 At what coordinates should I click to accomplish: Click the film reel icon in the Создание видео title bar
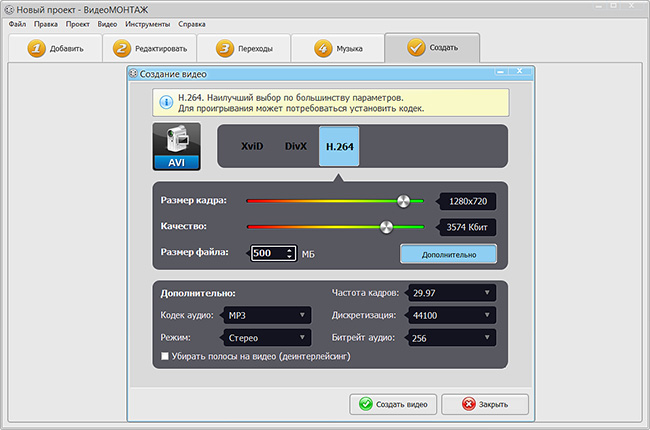(x=133, y=74)
